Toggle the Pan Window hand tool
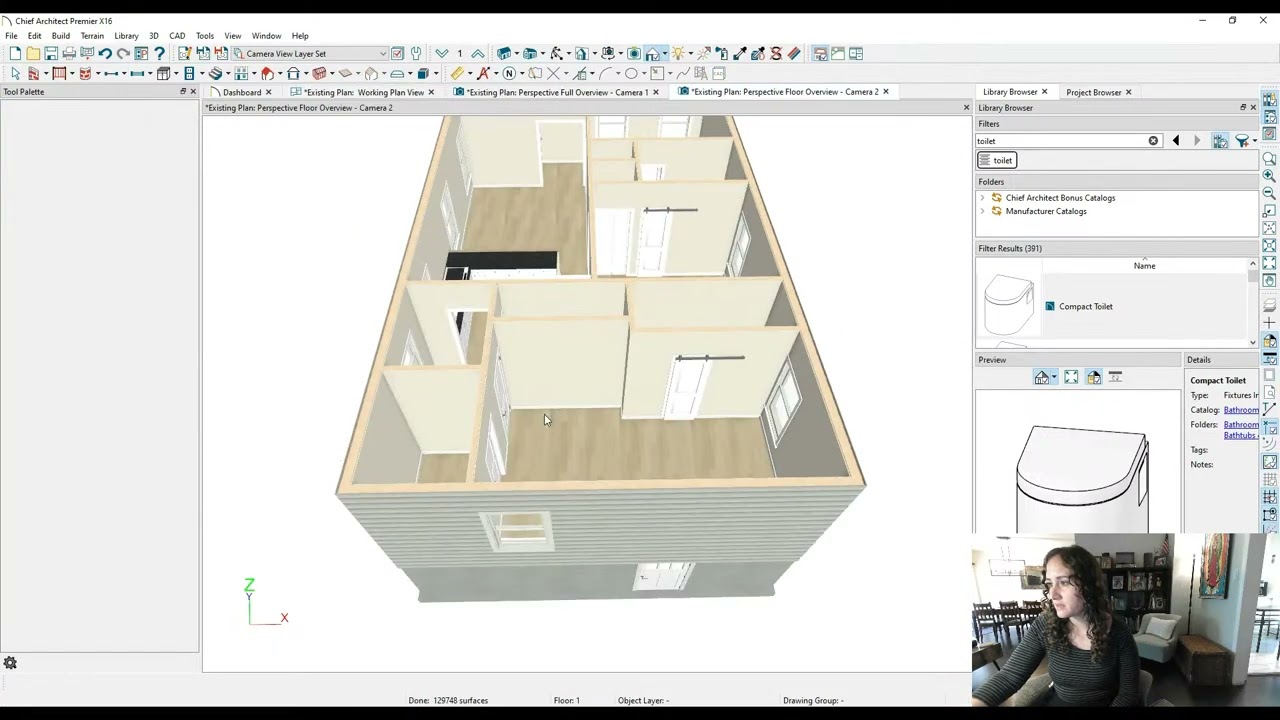This screenshot has width=1280, height=720. pyautogui.click(x=1269, y=281)
